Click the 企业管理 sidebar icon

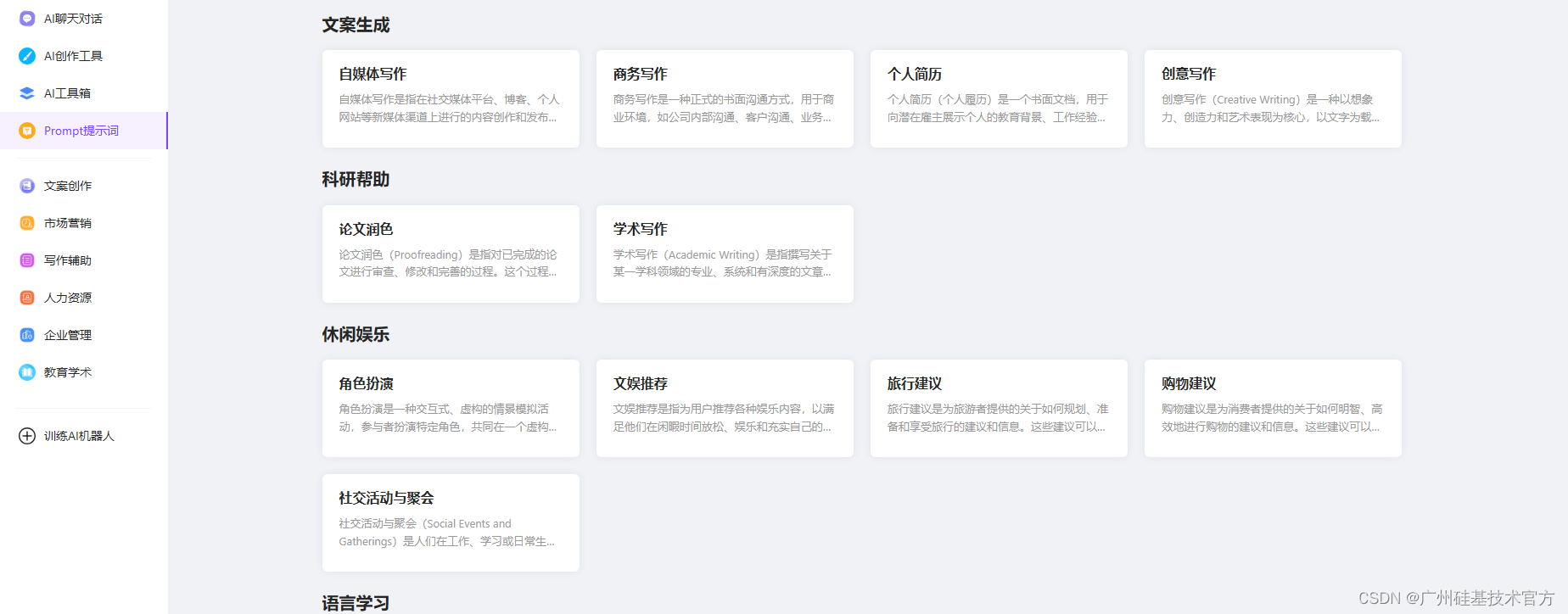pos(27,335)
